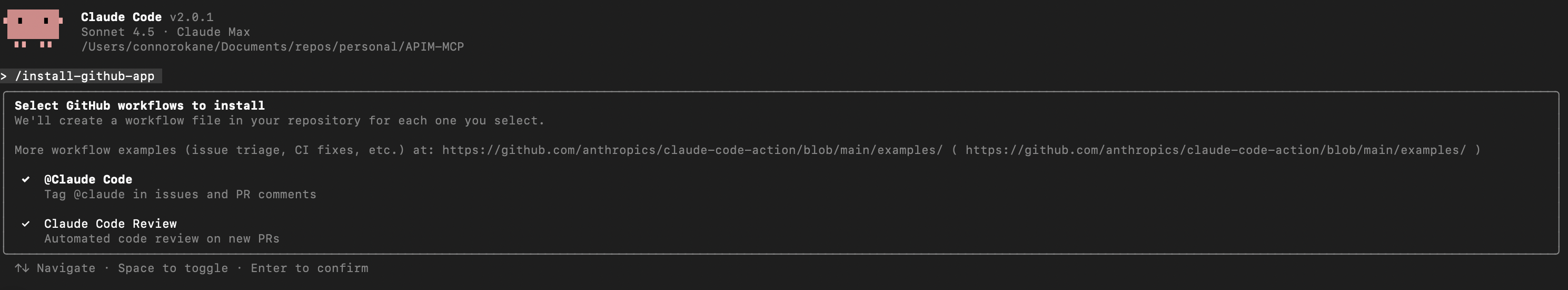Click the 'Enter to confirm' hint
The height and width of the screenshot is (290, 1568).
coord(309,268)
